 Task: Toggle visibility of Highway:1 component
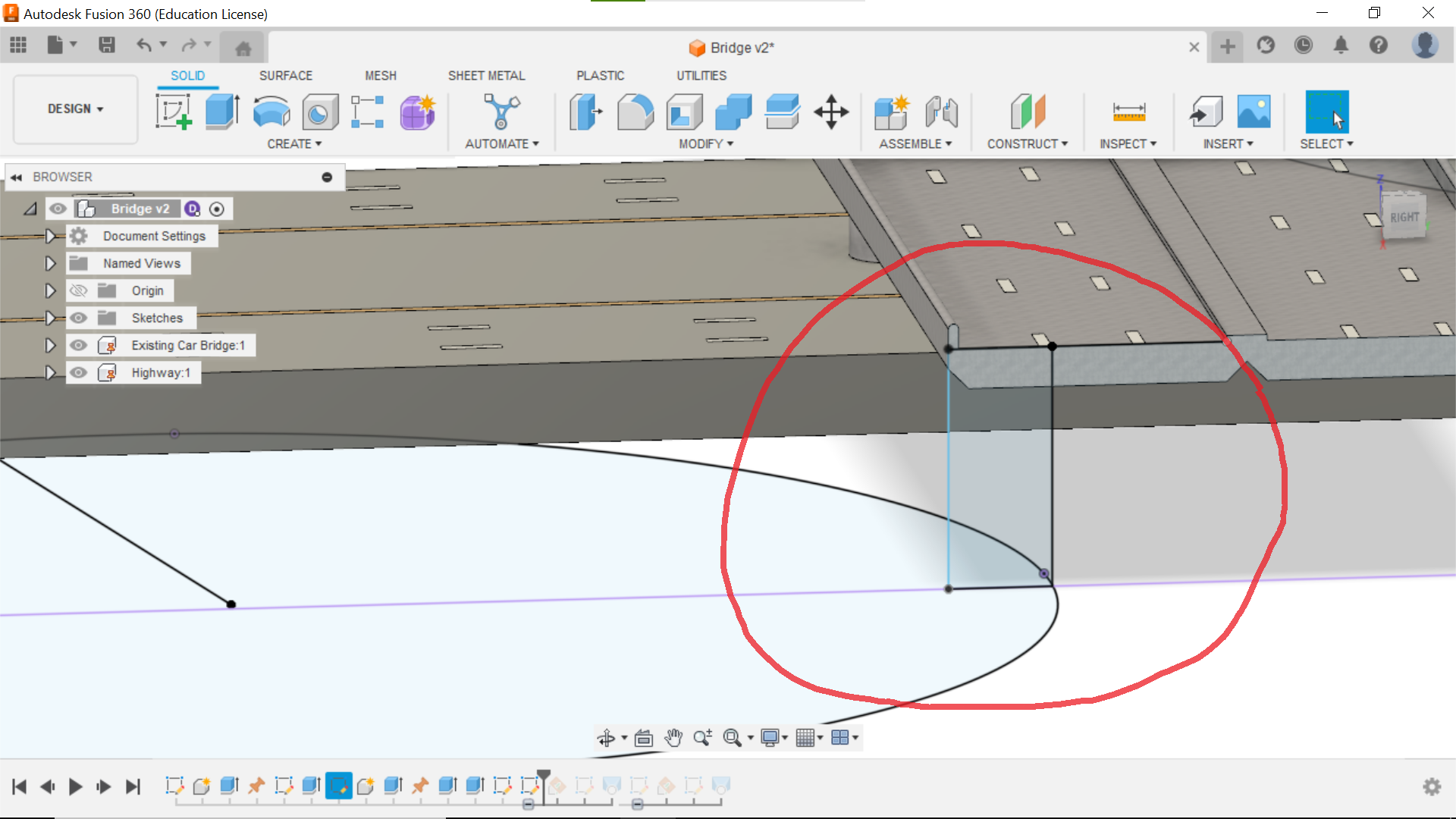78,372
